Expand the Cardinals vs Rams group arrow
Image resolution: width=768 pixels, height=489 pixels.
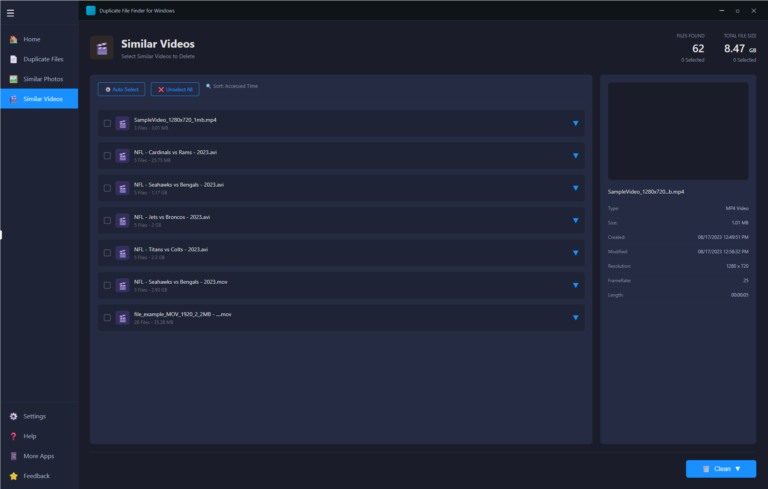(x=576, y=156)
